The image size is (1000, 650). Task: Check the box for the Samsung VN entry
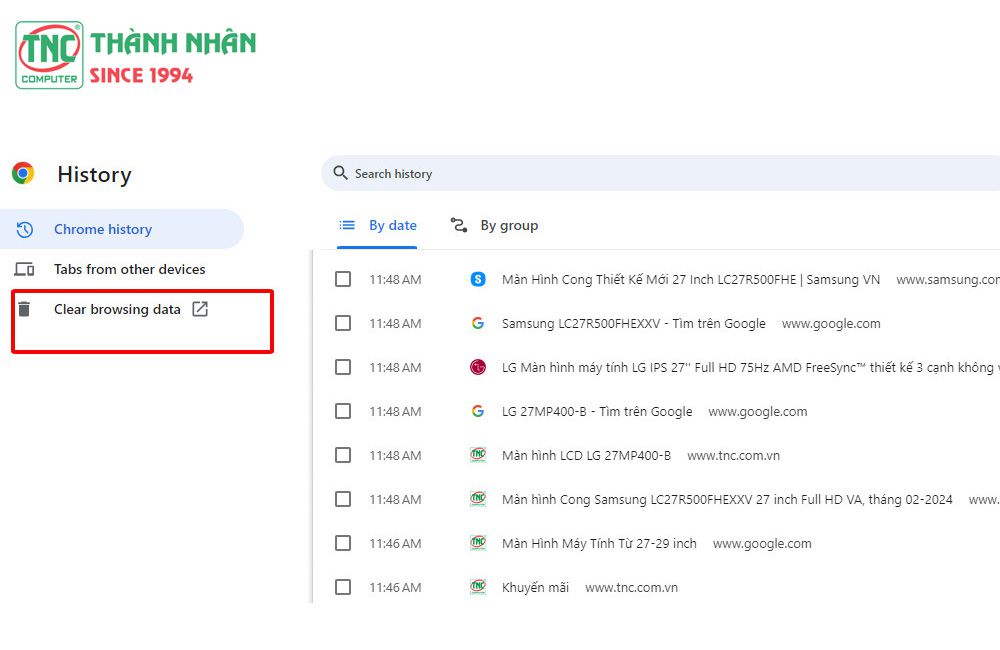click(343, 279)
